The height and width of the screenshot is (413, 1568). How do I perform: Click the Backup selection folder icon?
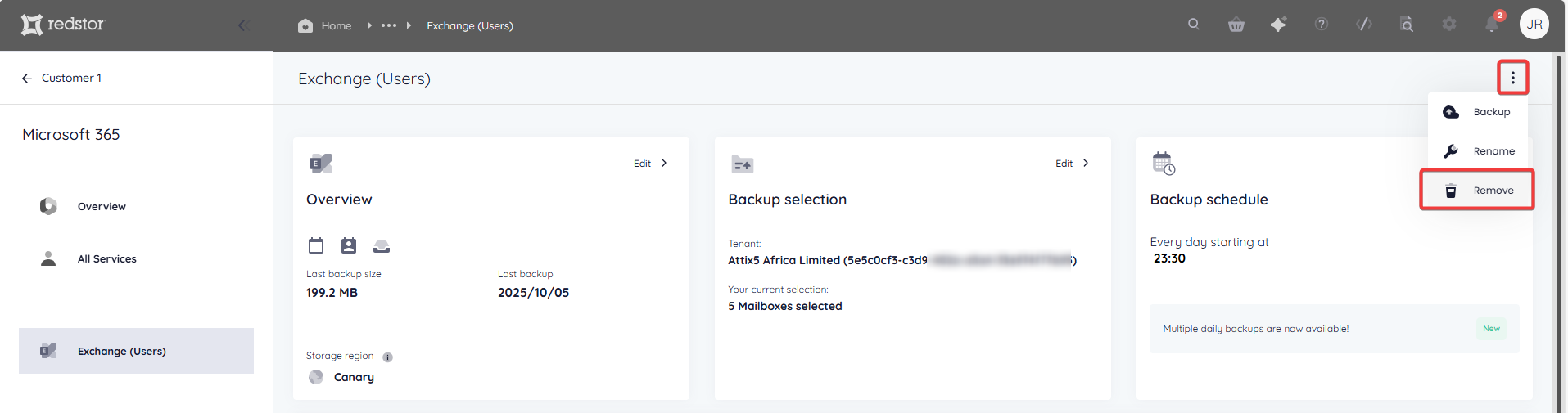point(742,164)
